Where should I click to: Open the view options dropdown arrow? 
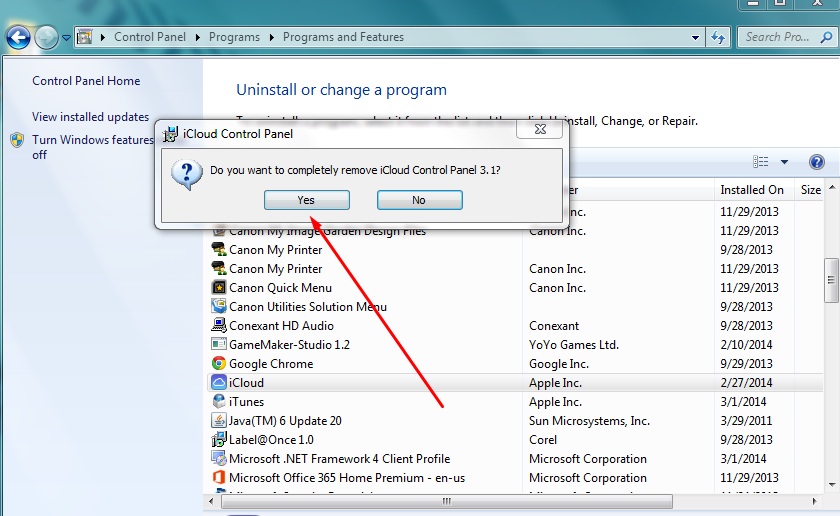(x=784, y=162)
